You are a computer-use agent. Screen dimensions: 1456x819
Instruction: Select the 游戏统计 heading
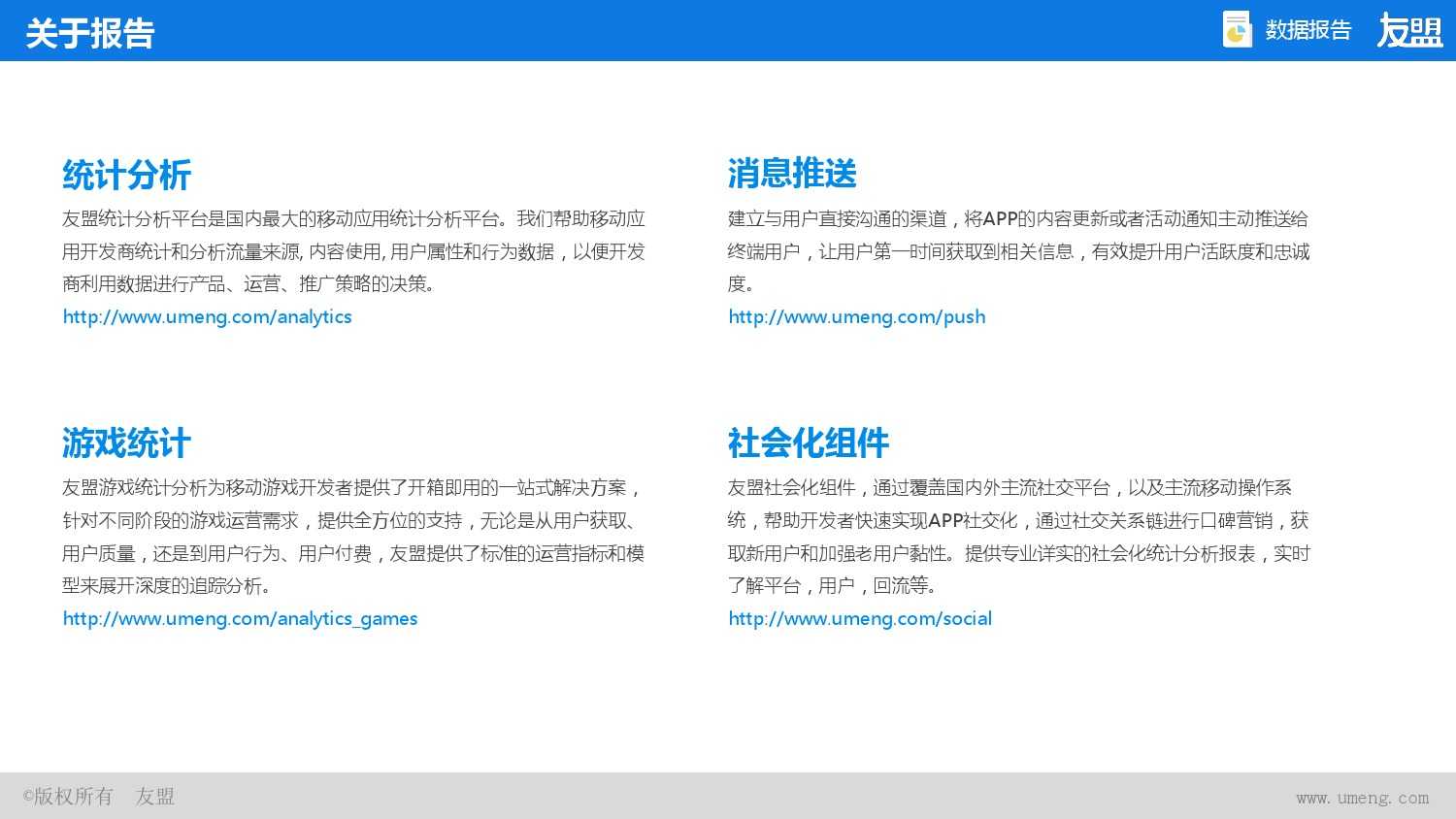pos(126,443)
